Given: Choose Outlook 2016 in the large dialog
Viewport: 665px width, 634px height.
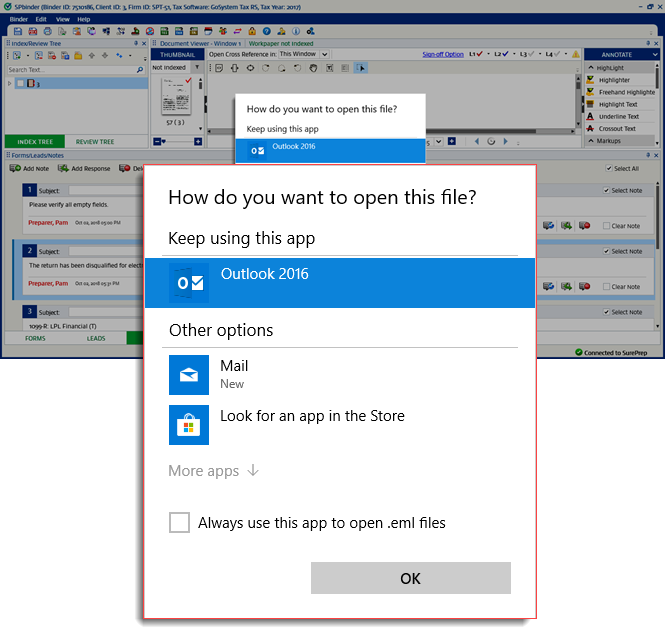Looking at the screenshot, I should (x=340, y=283).
